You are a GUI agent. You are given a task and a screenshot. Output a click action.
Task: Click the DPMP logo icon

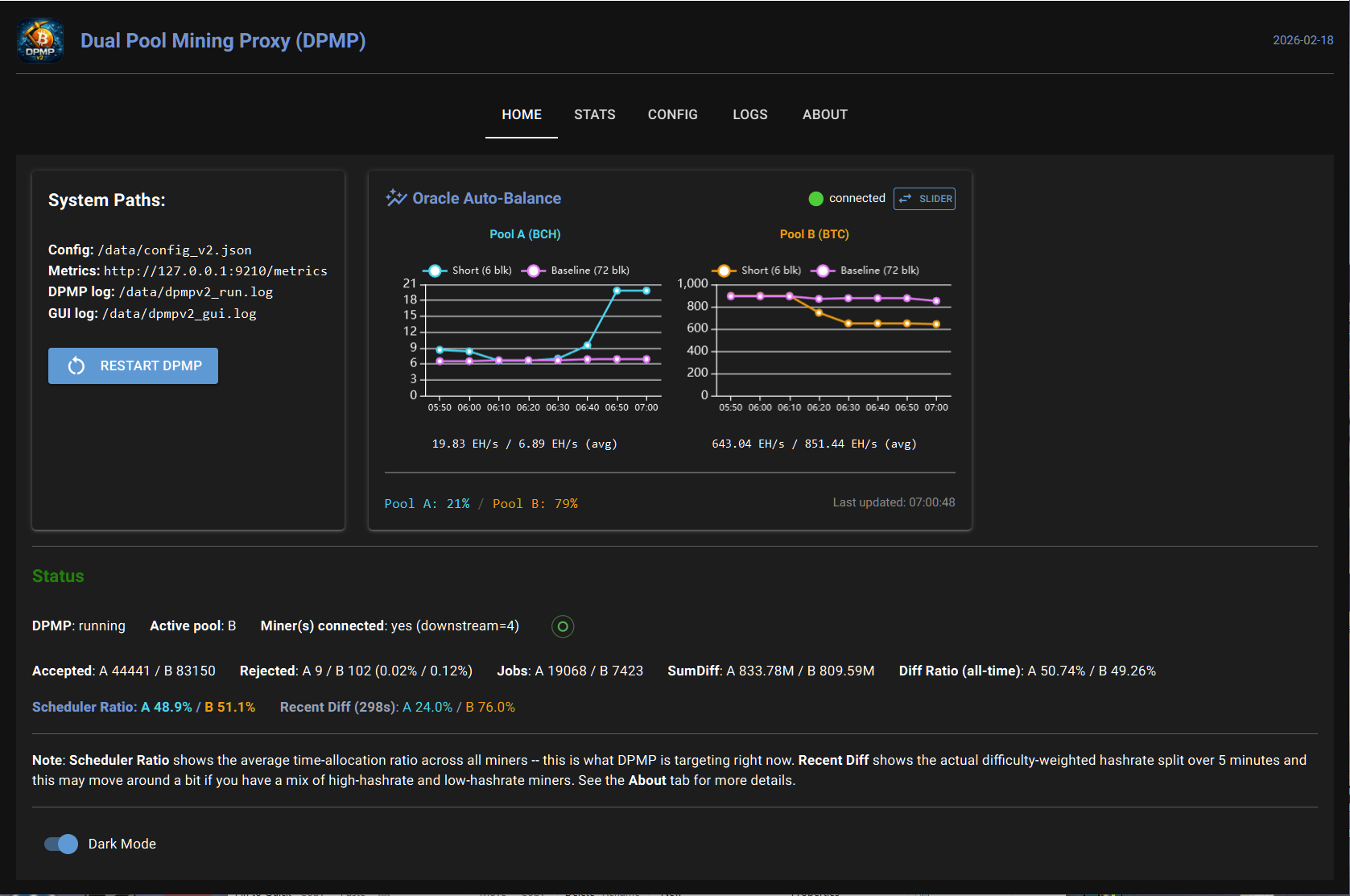[x=40, y=40]
